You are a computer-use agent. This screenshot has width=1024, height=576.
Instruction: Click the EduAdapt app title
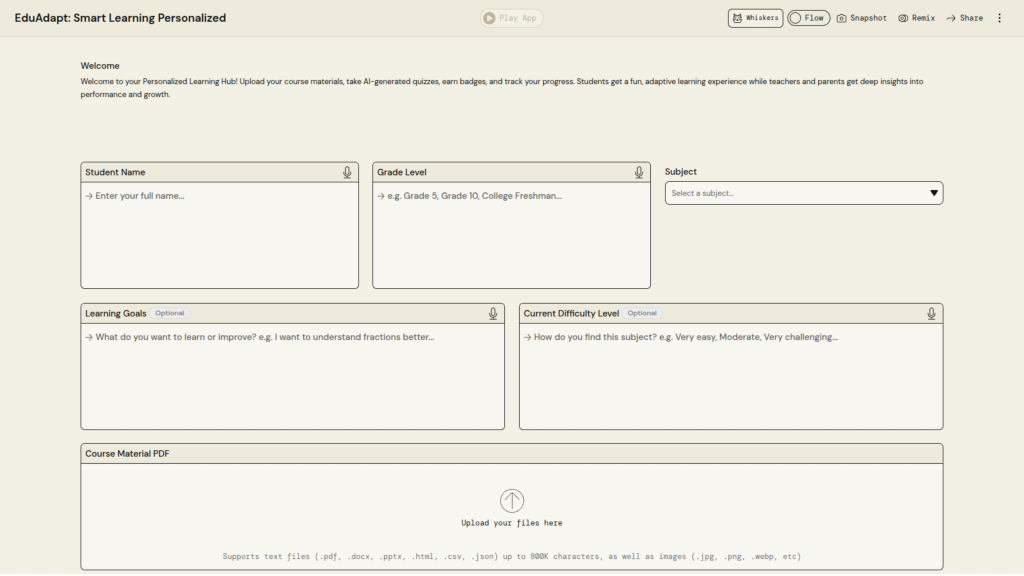(x=120, y=18)
